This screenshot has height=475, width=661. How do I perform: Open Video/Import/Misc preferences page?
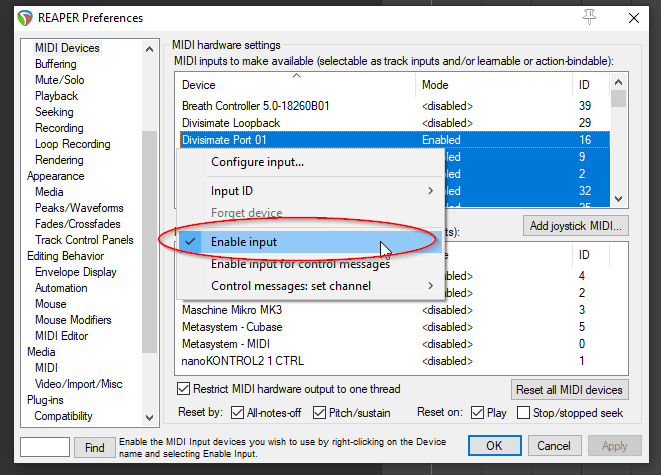click(x=78, y=384)
